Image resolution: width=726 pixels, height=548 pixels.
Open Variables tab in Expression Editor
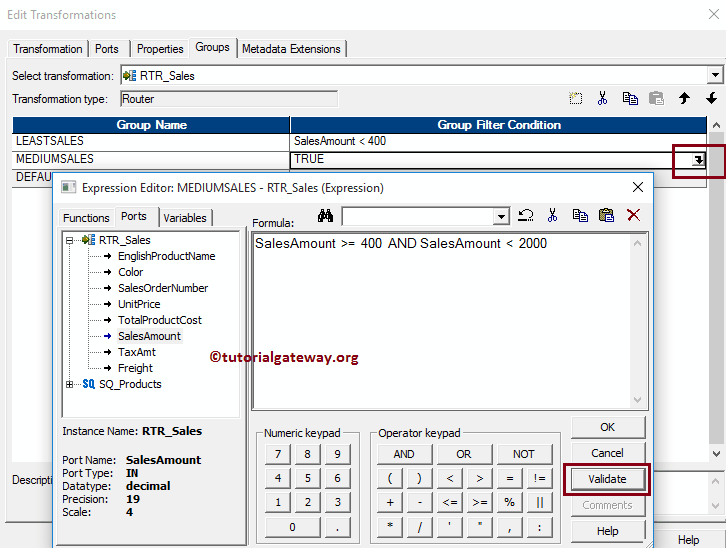(185, 218)
